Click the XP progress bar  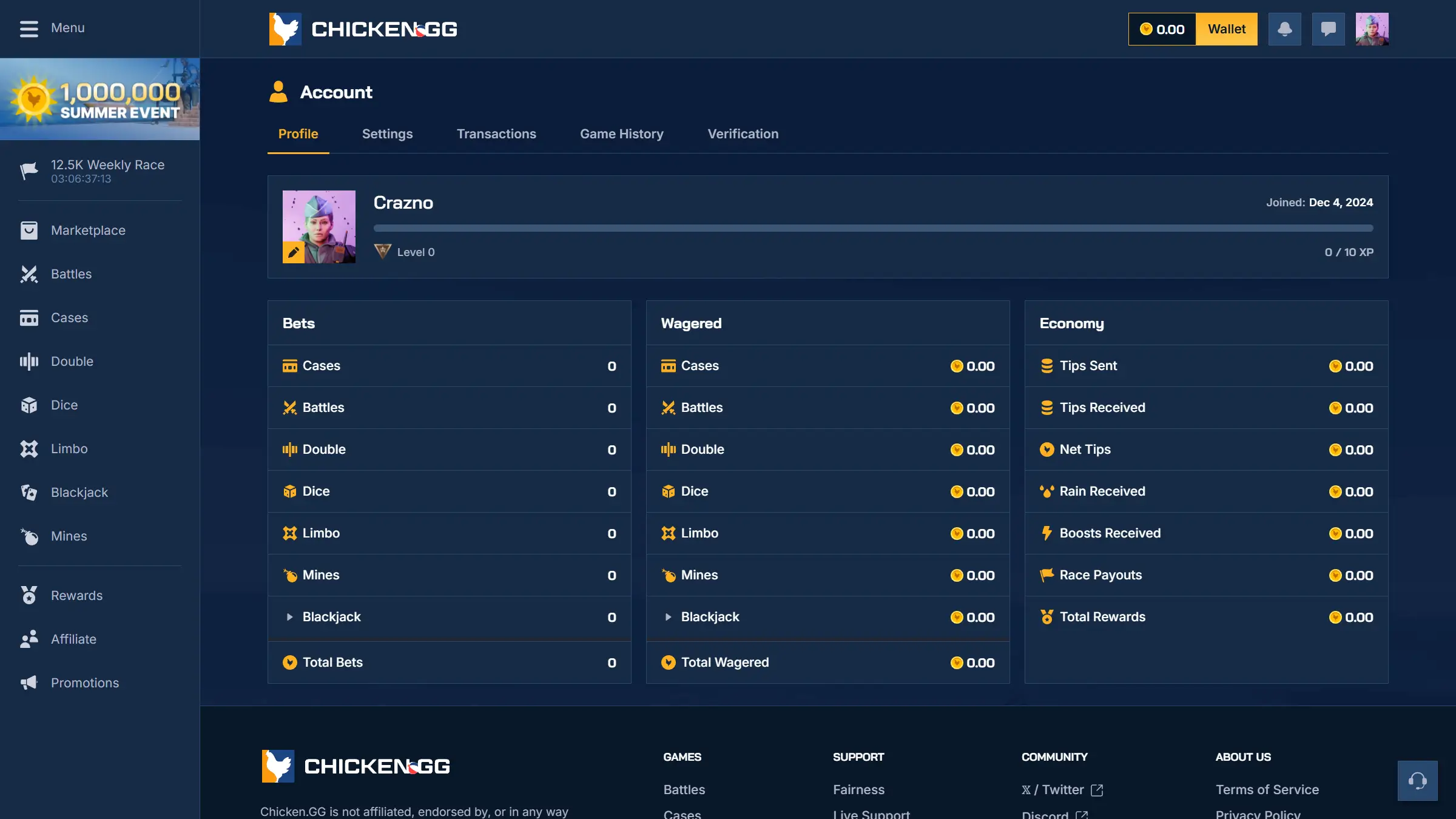[874, 228]
